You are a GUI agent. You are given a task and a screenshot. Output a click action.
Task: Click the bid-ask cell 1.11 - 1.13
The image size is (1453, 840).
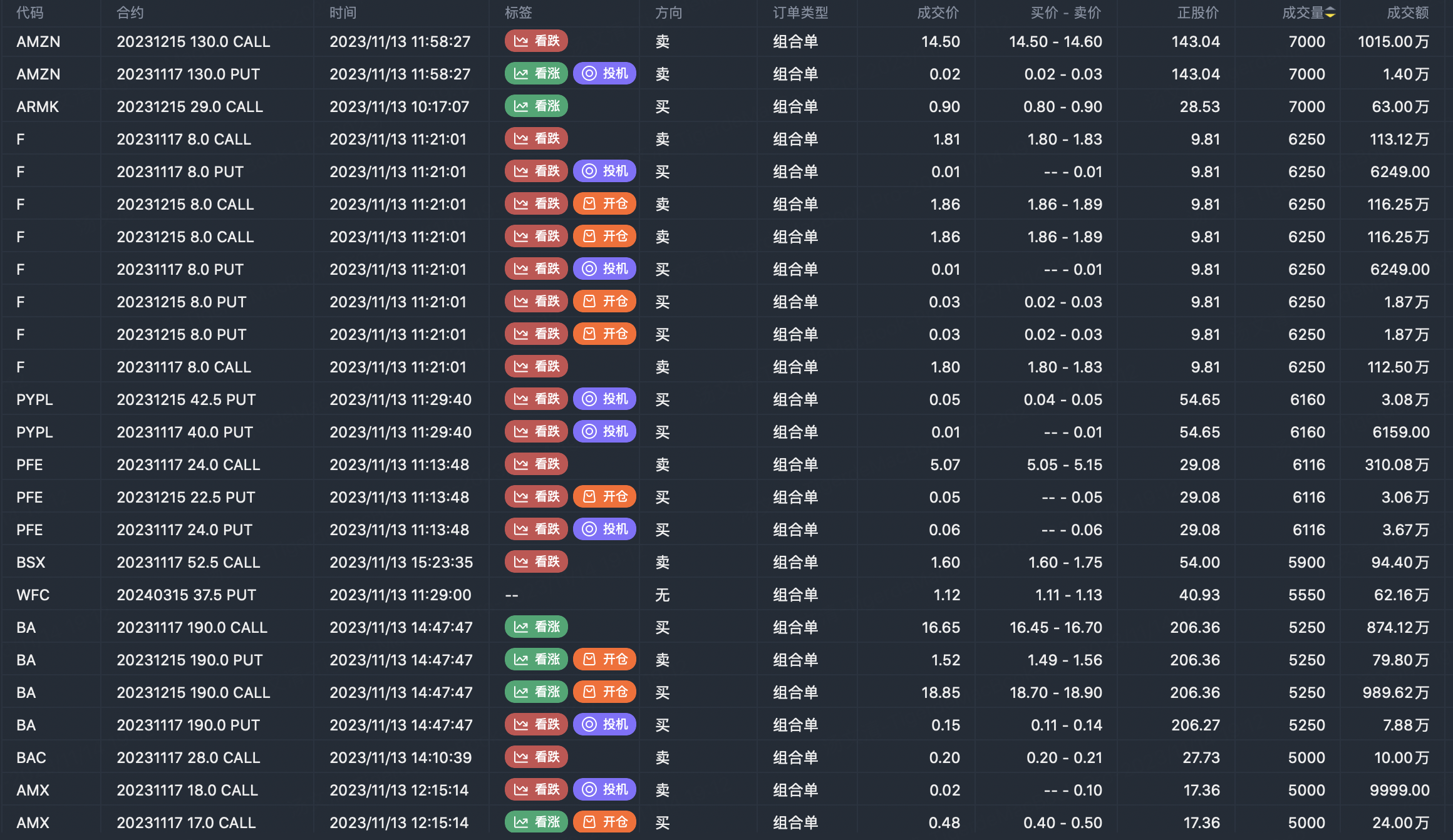[x=1068, y=595]
